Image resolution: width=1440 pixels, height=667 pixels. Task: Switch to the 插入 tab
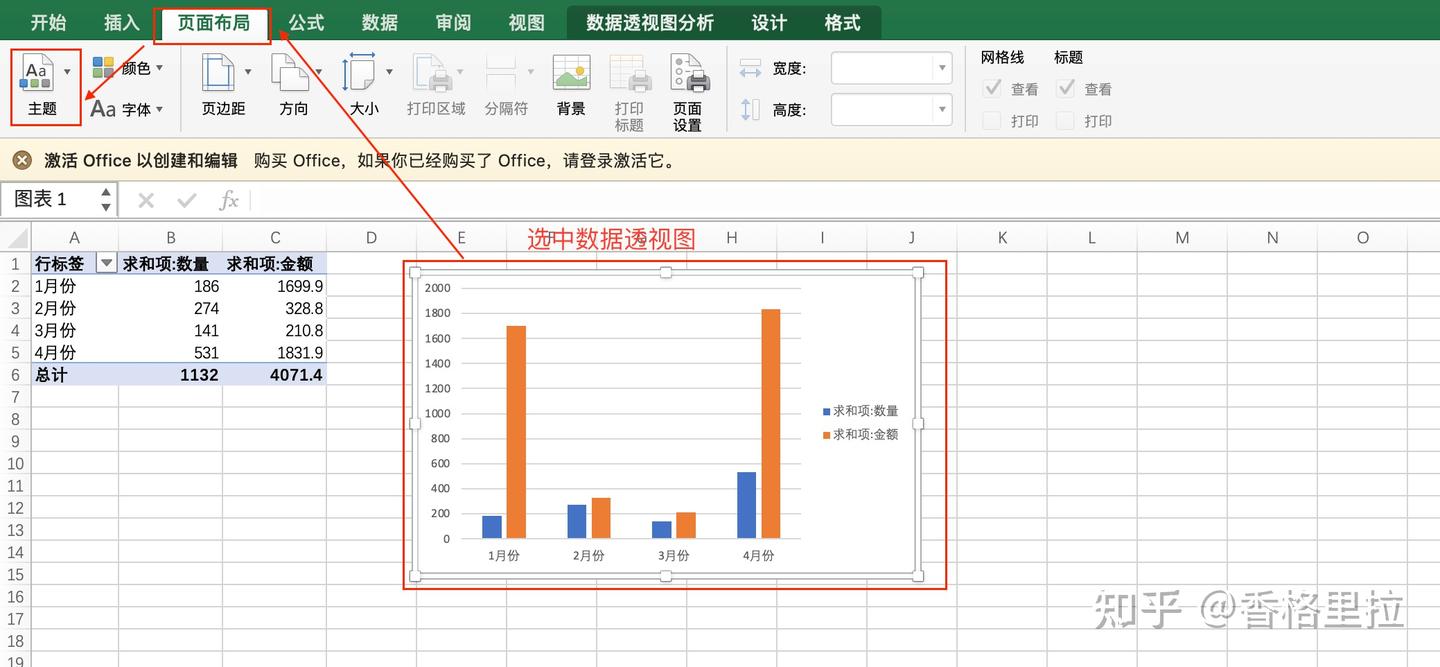tap(122, 22)
